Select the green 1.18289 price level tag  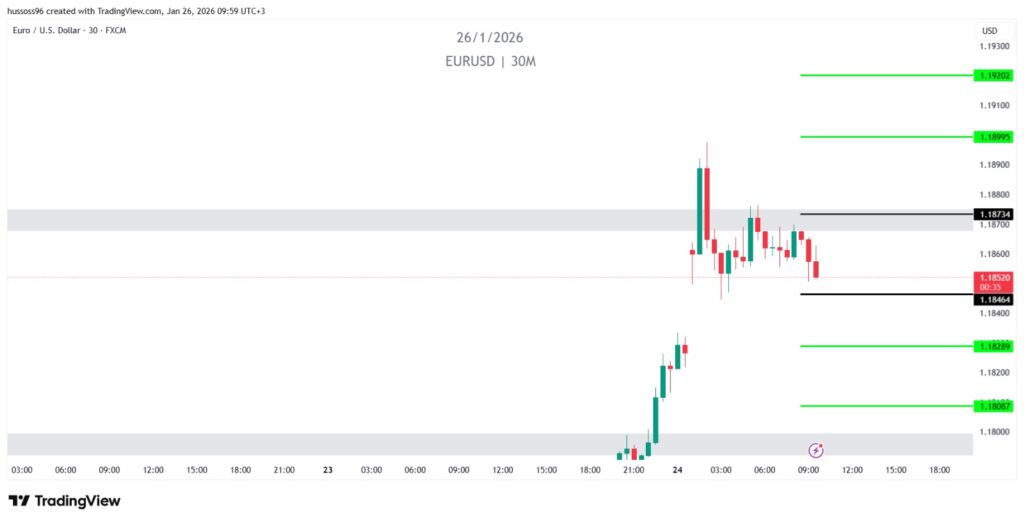993,346
